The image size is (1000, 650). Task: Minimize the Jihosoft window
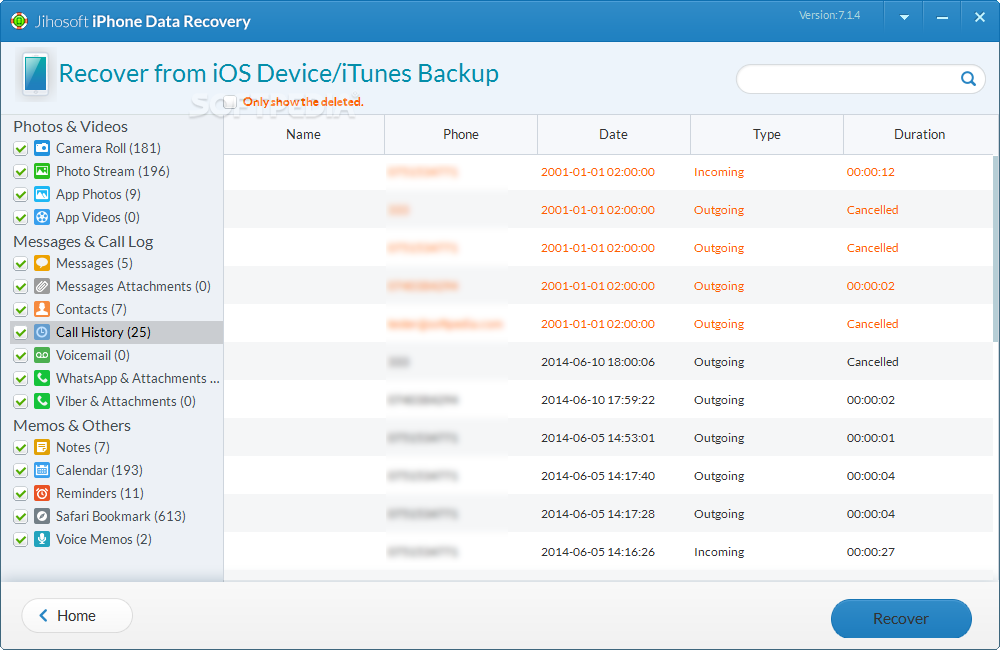pos(942,18)
